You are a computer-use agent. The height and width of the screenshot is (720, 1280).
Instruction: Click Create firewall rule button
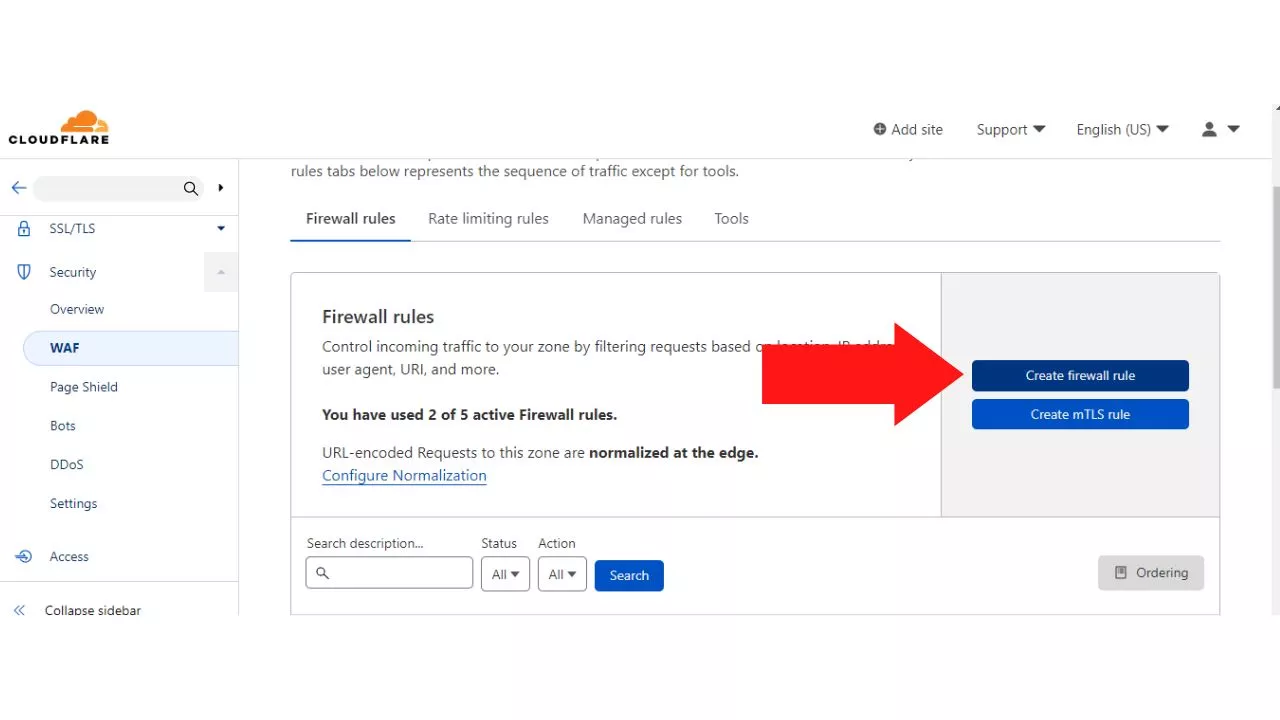pos(1080,375)
